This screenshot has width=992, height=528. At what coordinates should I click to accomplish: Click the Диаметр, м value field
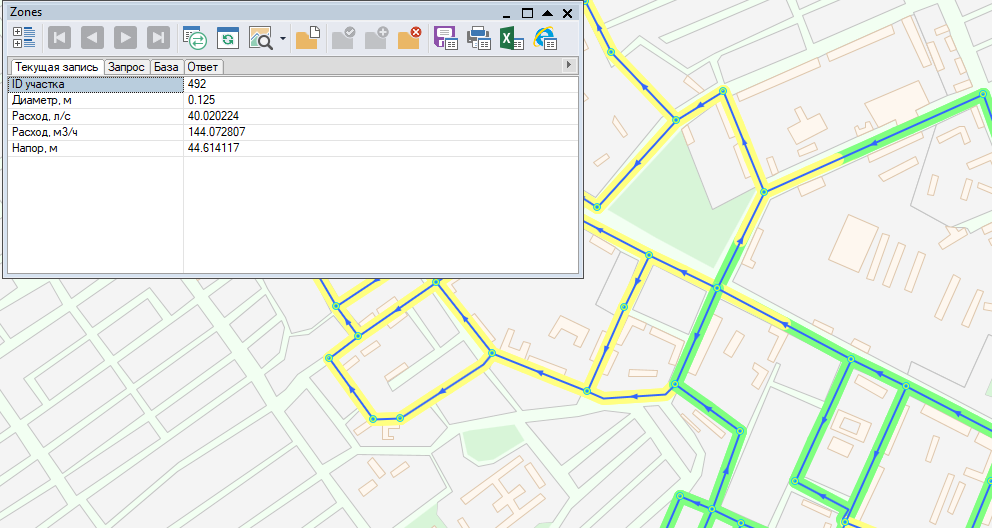coord(380,100)
